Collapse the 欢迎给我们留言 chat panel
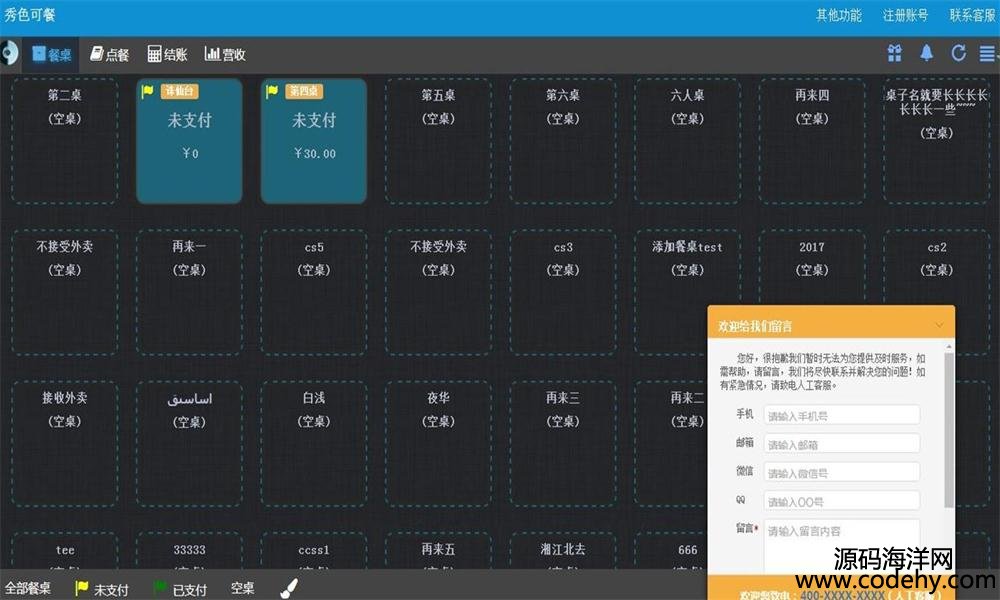 939,325
